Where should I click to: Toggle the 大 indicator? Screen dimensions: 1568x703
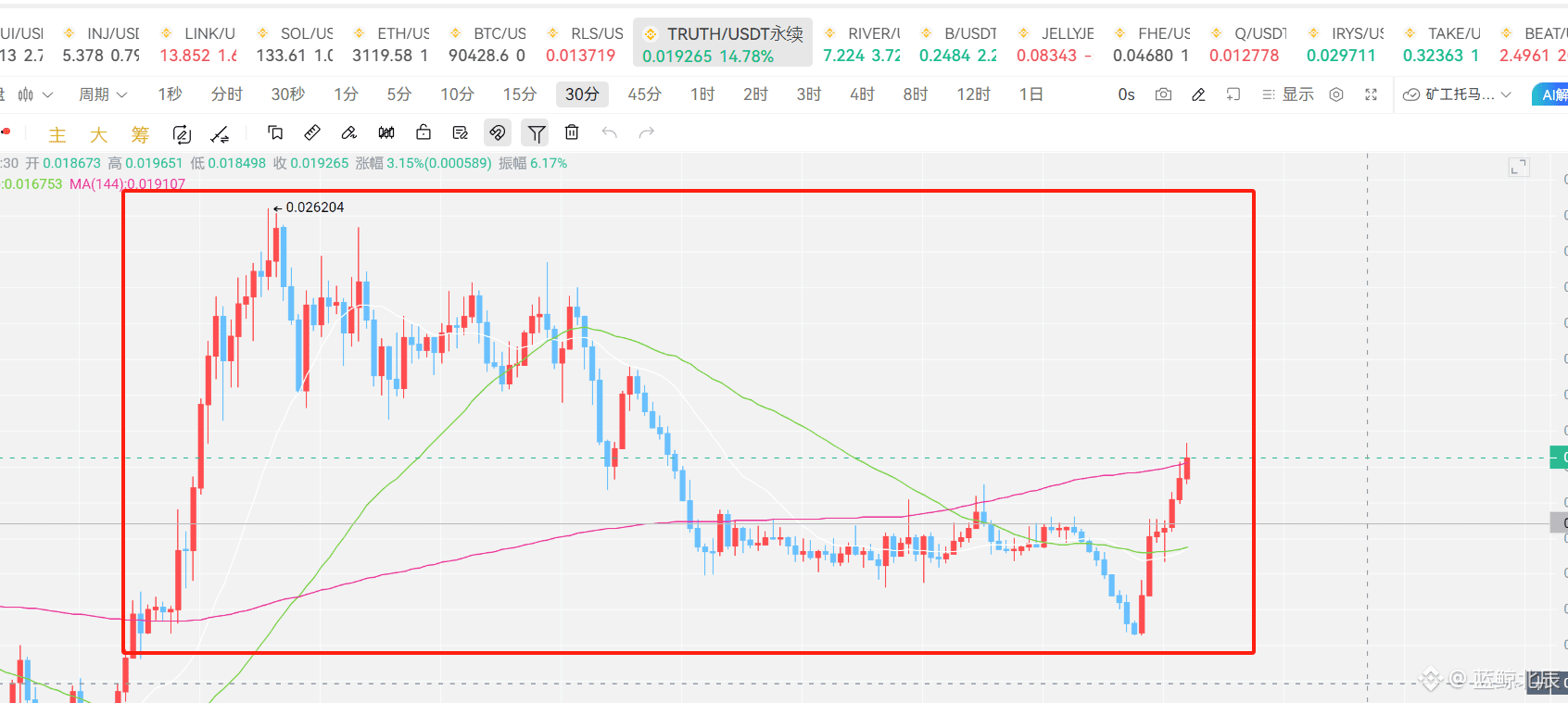98,135
